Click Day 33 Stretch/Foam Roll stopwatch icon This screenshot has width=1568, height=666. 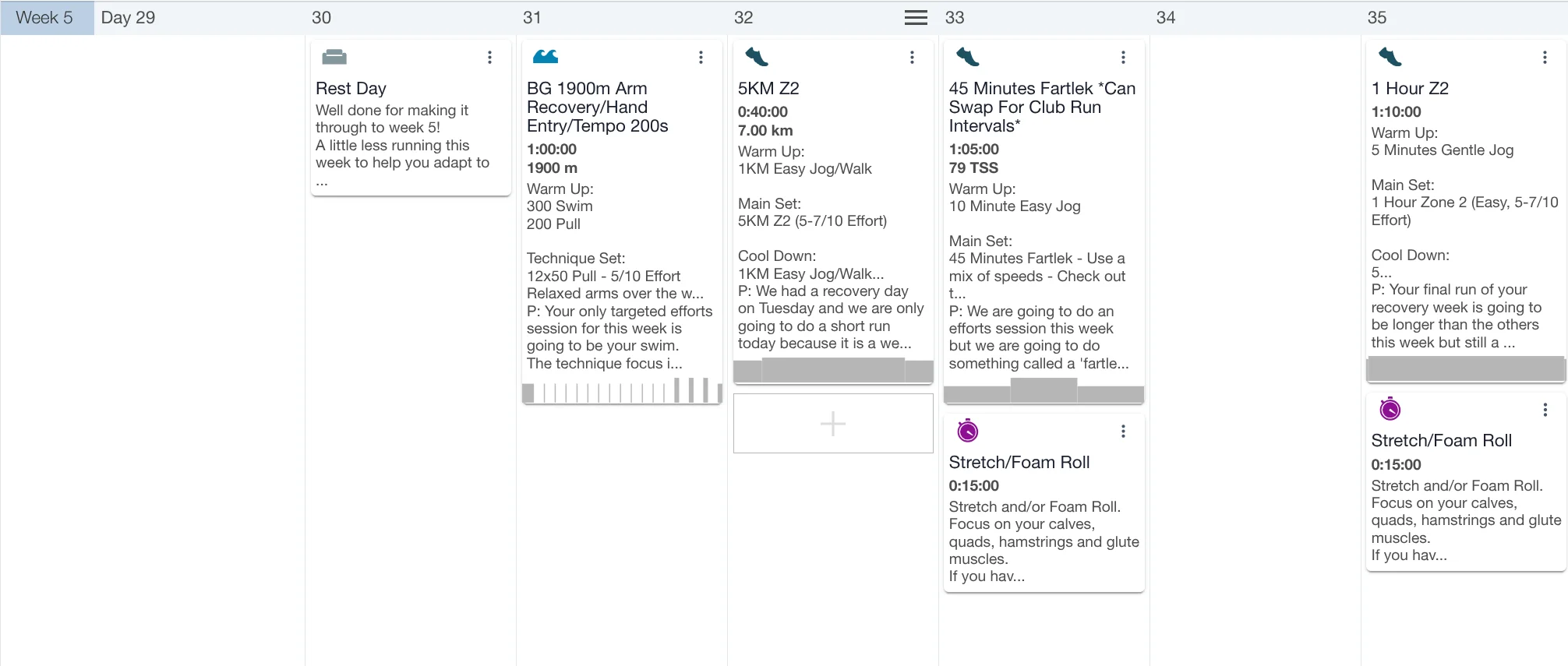click(967, 431)
